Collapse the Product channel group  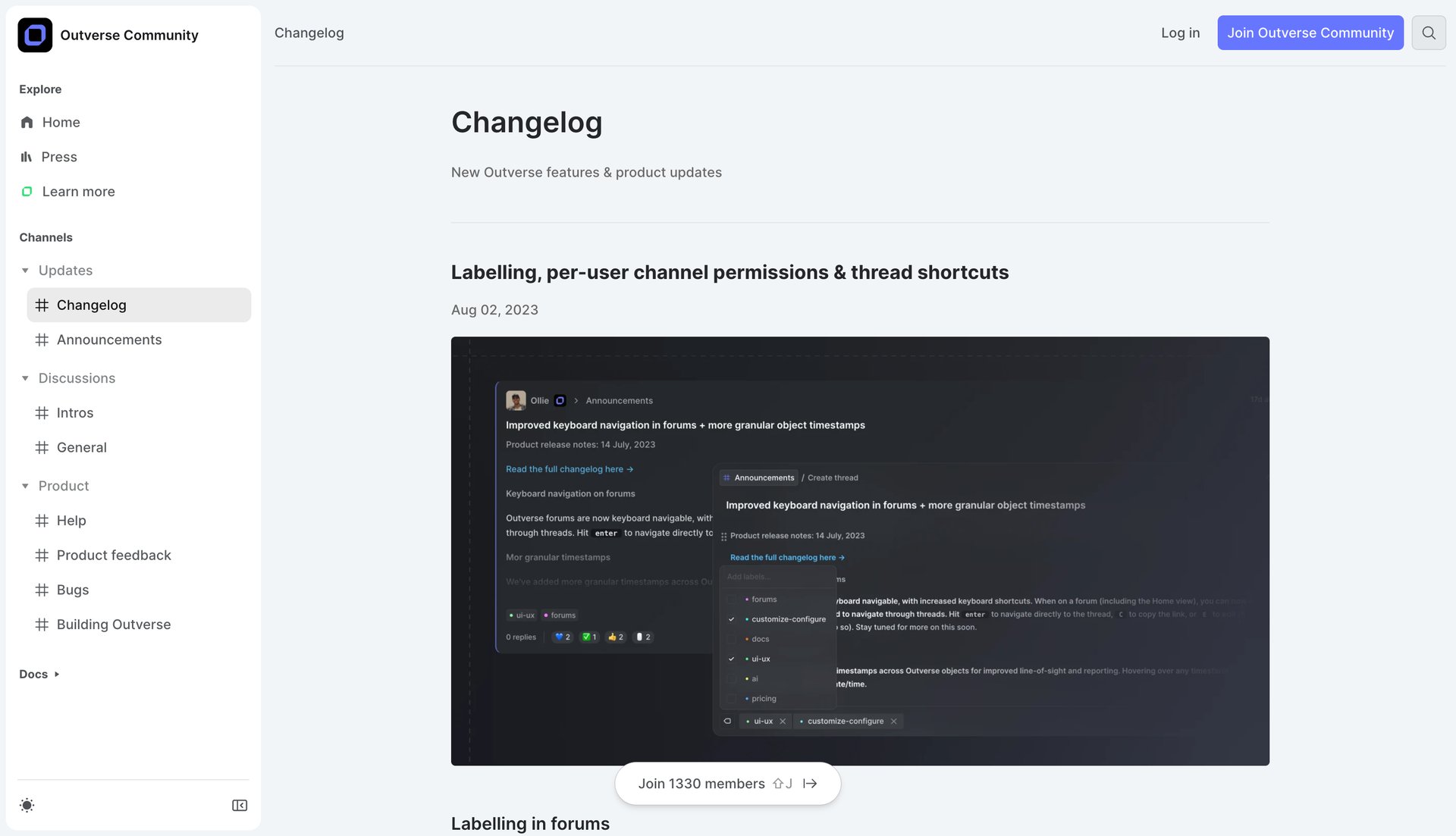pos(24,486)
